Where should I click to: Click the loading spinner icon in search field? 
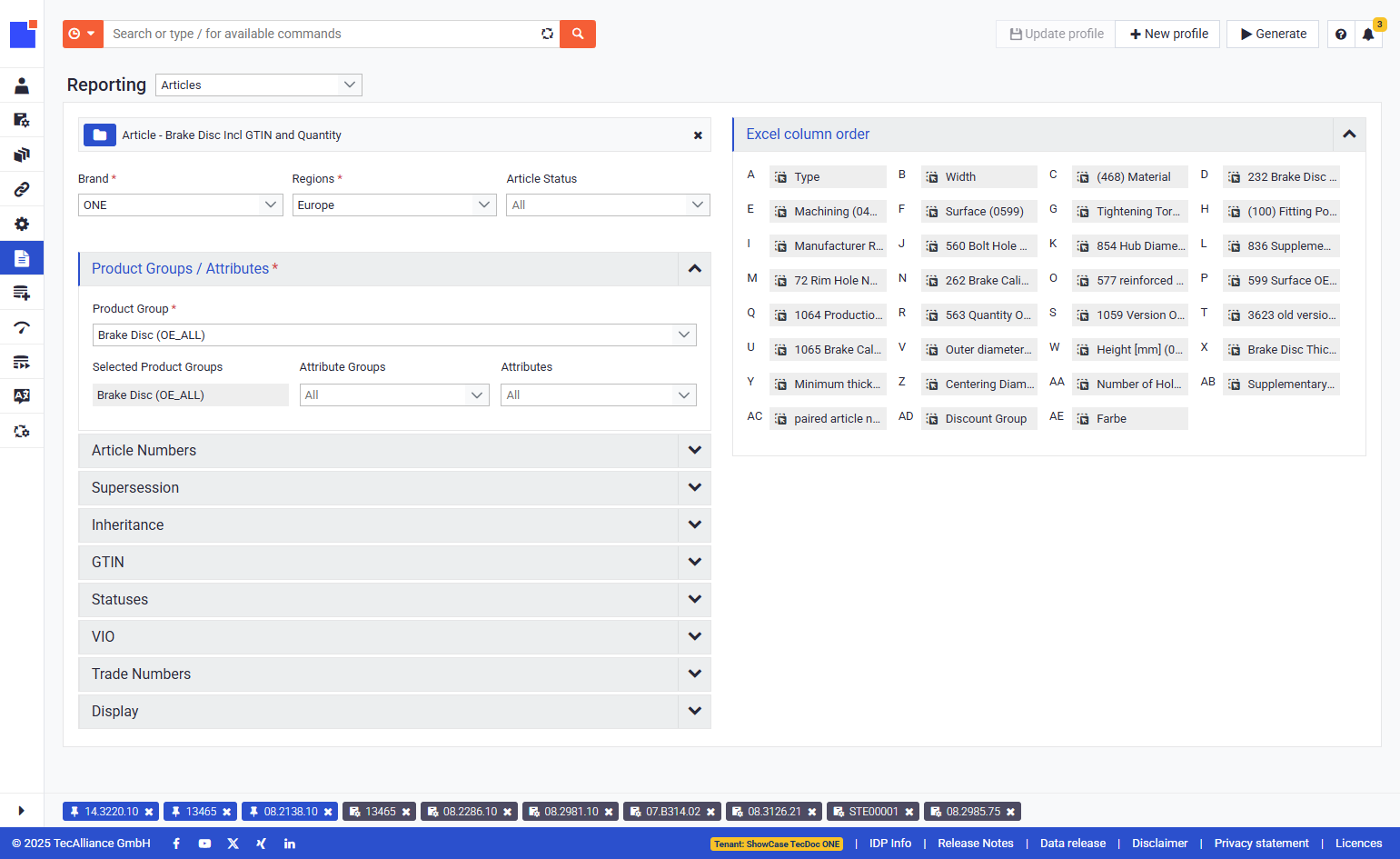(547, 34)
